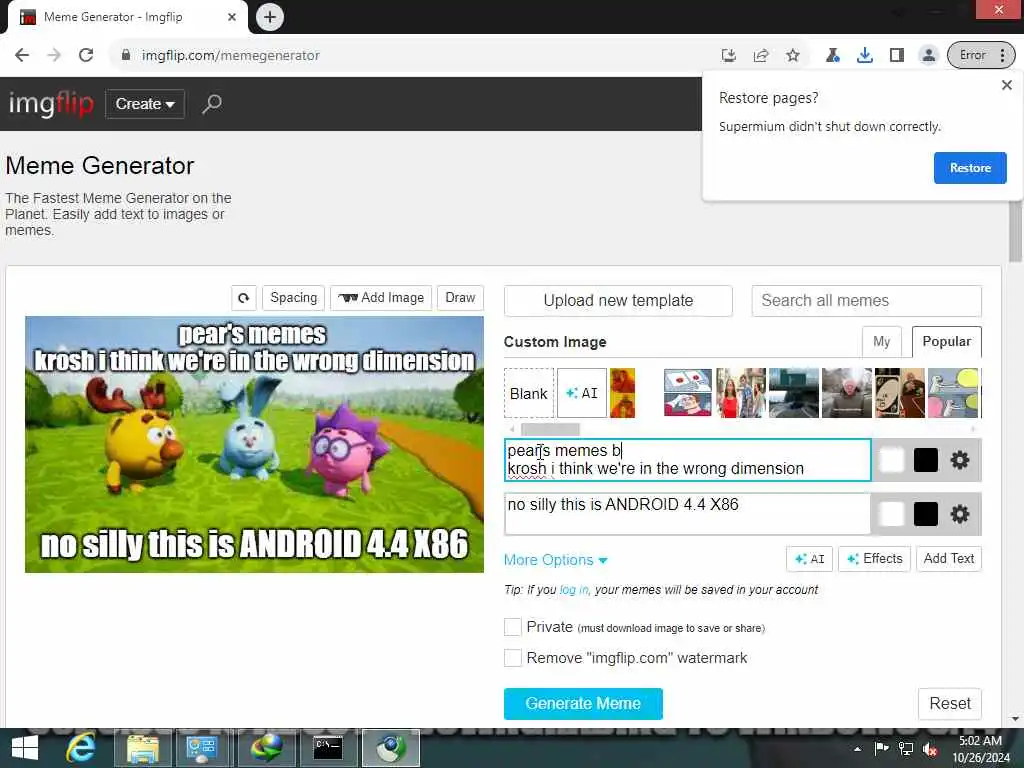1024x768 pixels.
Task: Click the Restore button
Action: (x=970, y=168)
